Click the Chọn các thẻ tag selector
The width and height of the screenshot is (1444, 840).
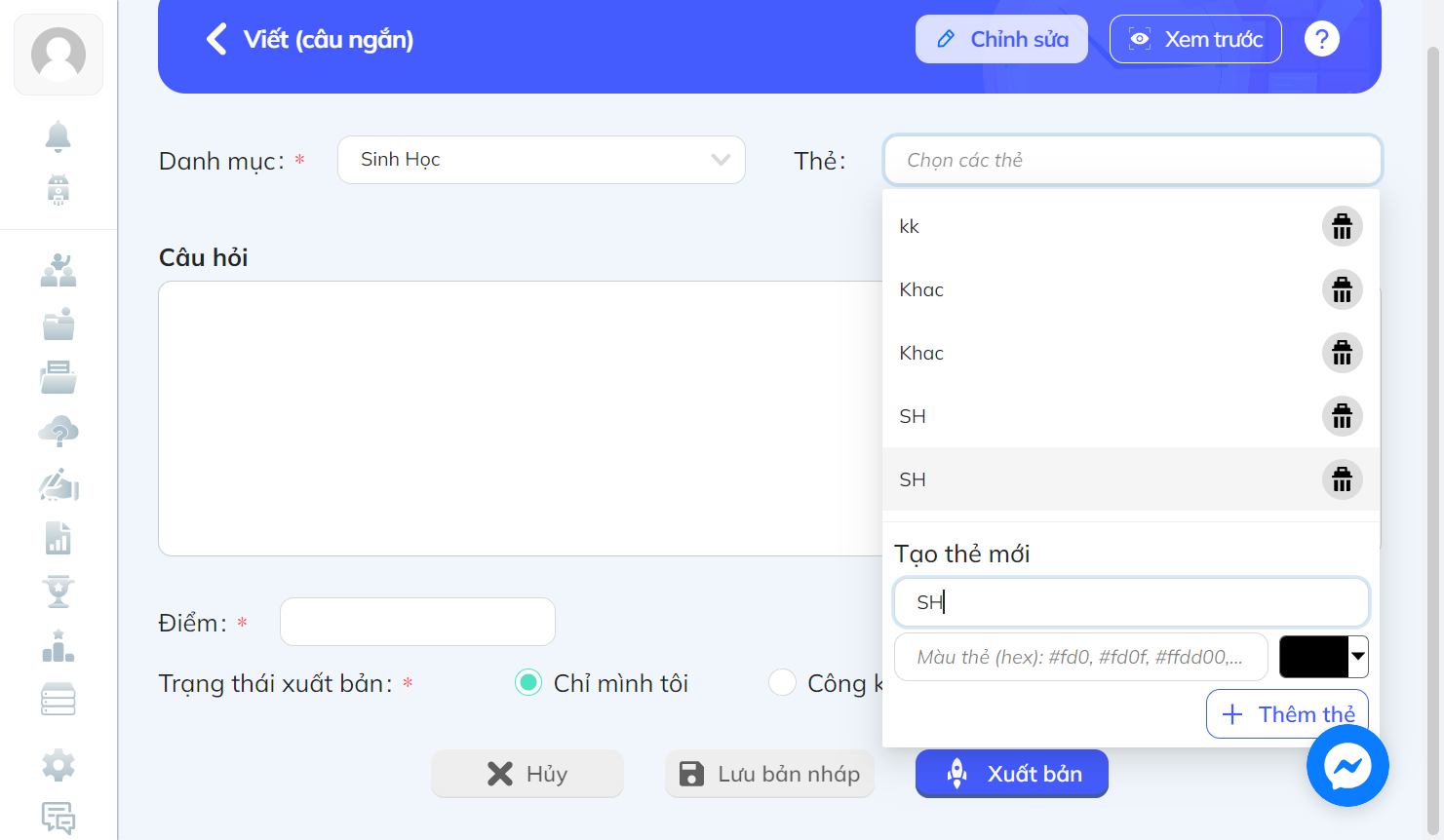pos(1132,160)
